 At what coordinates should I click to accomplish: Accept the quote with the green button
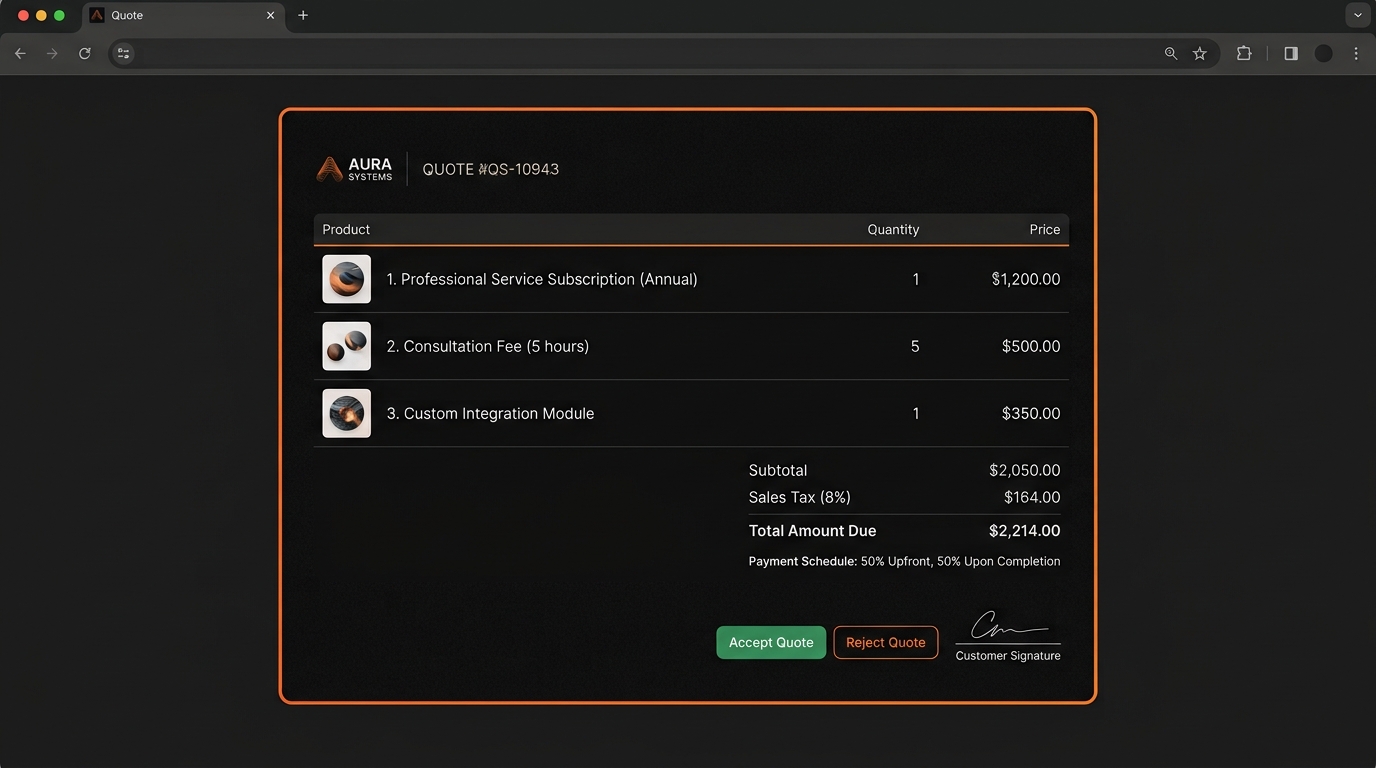coord(771,642)
